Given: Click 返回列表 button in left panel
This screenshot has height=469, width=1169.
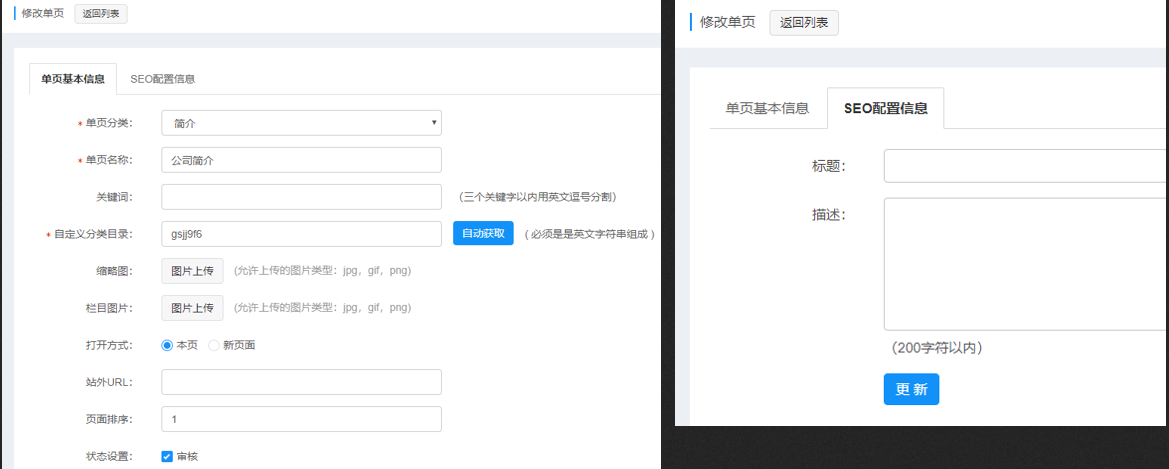Looking at the screenshot, I should [101, 13].
